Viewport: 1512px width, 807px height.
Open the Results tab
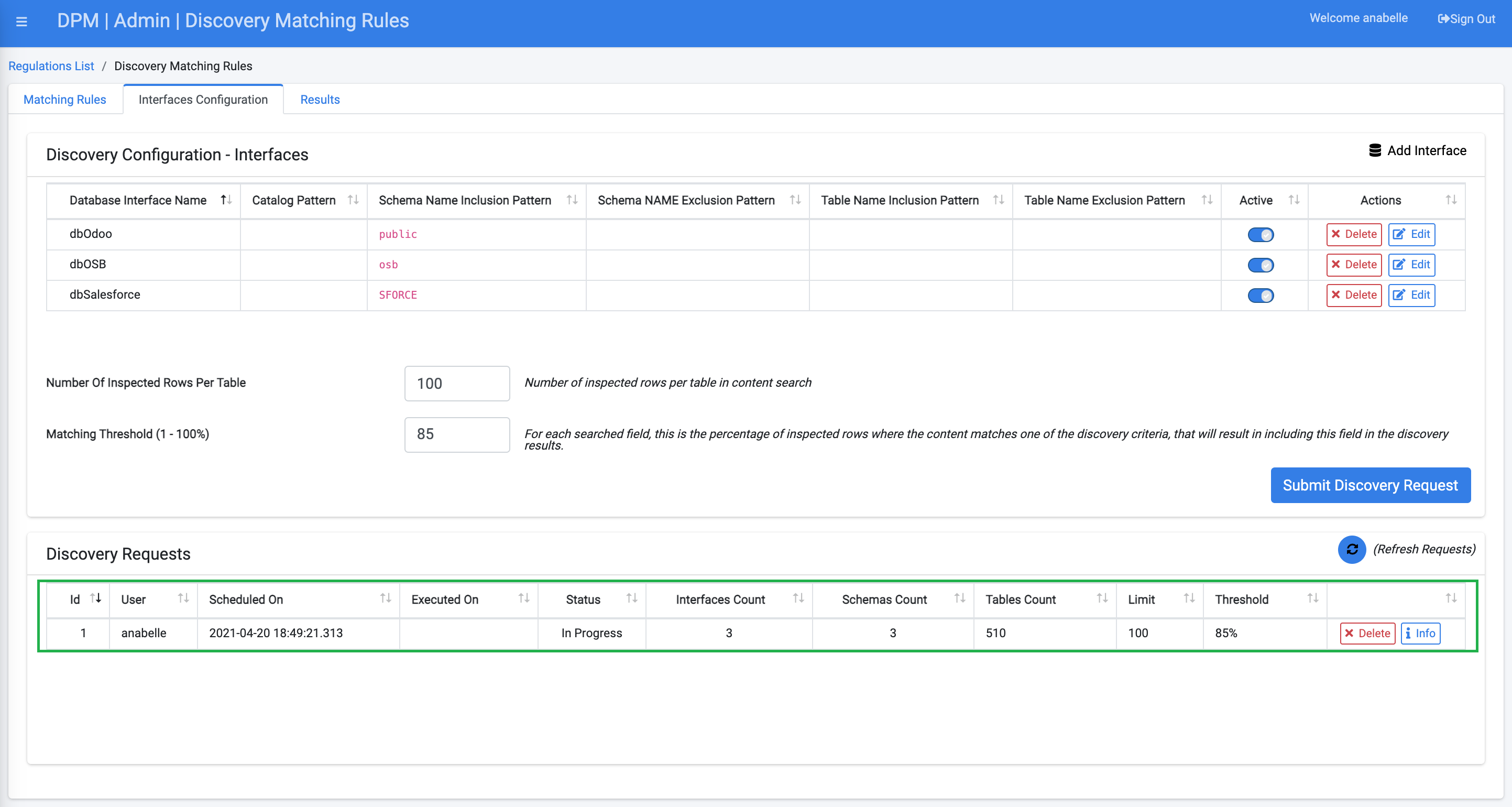[x=320, y=100]
